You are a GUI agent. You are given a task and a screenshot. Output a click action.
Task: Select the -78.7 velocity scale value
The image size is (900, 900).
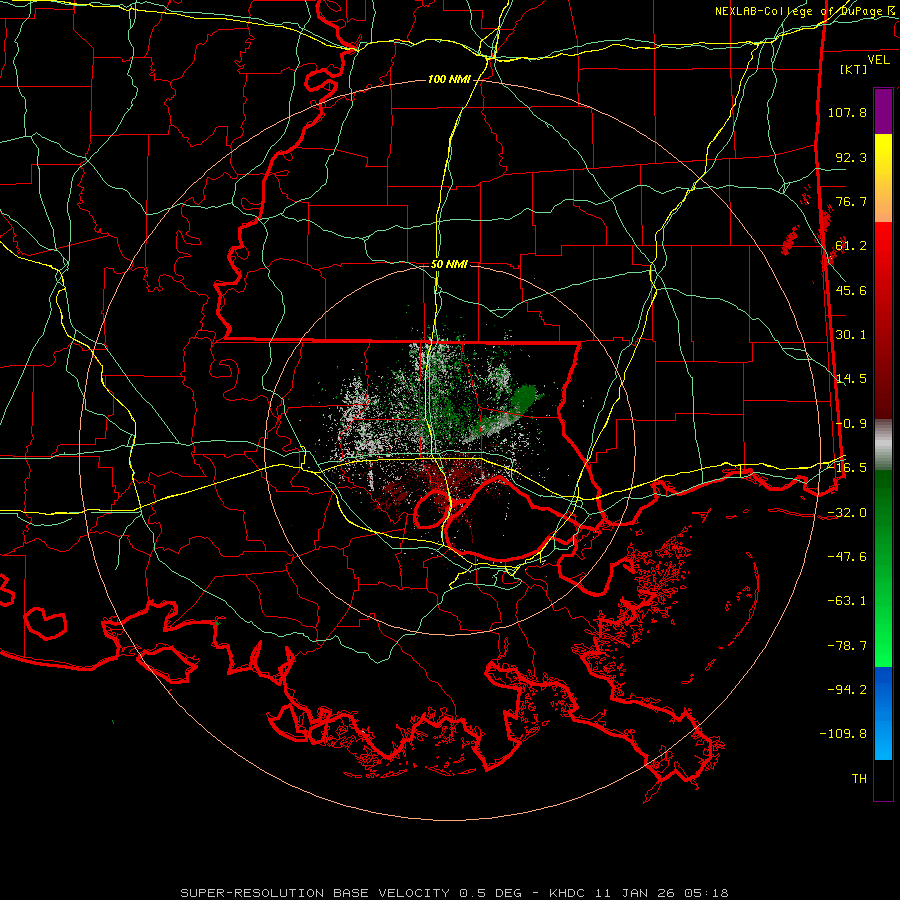coord(847,646)
